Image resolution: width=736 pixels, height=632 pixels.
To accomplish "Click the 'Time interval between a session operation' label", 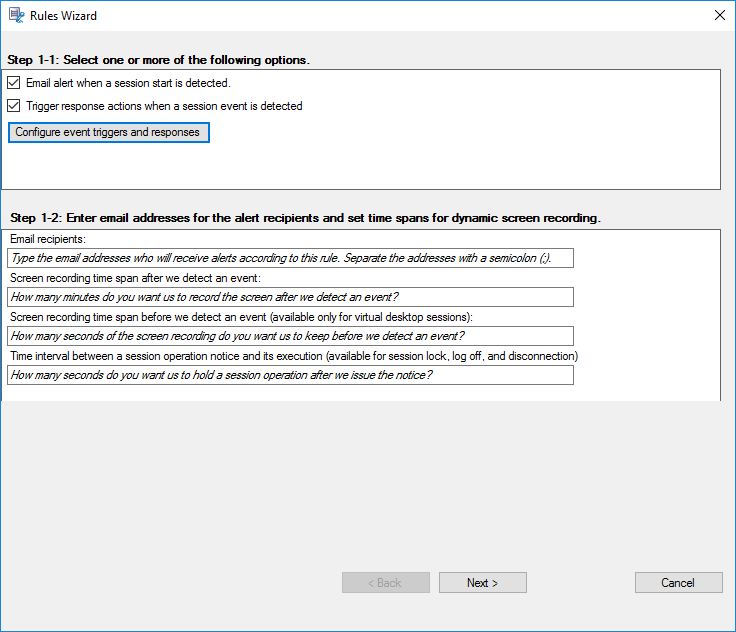I will coord(294,356).
